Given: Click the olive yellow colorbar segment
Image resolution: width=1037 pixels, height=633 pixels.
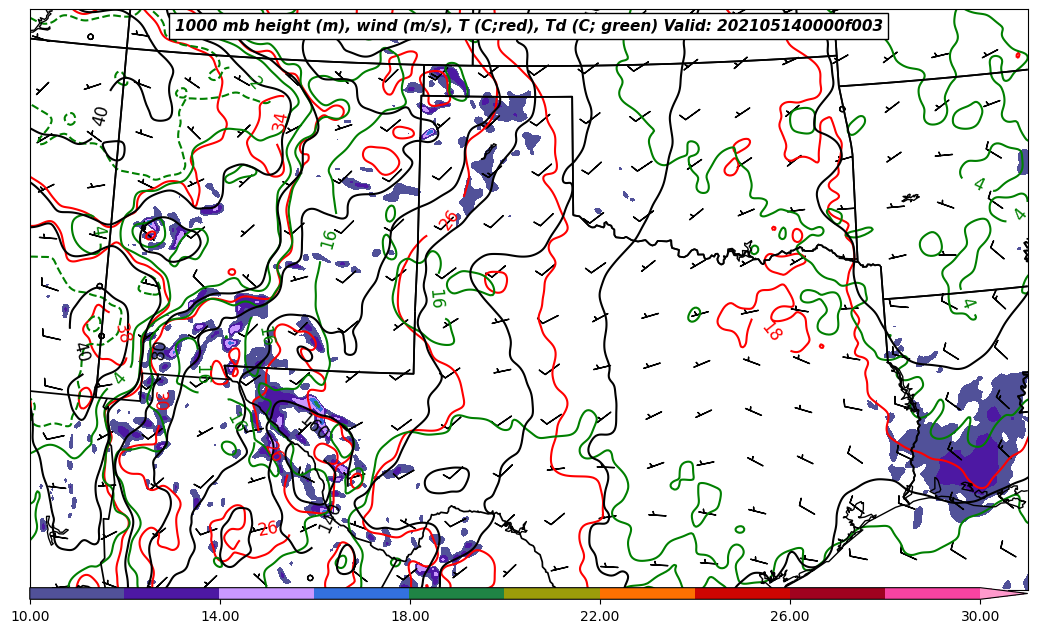Looking at the screenshot, I should pyautogui.click(x=551, y=593).
